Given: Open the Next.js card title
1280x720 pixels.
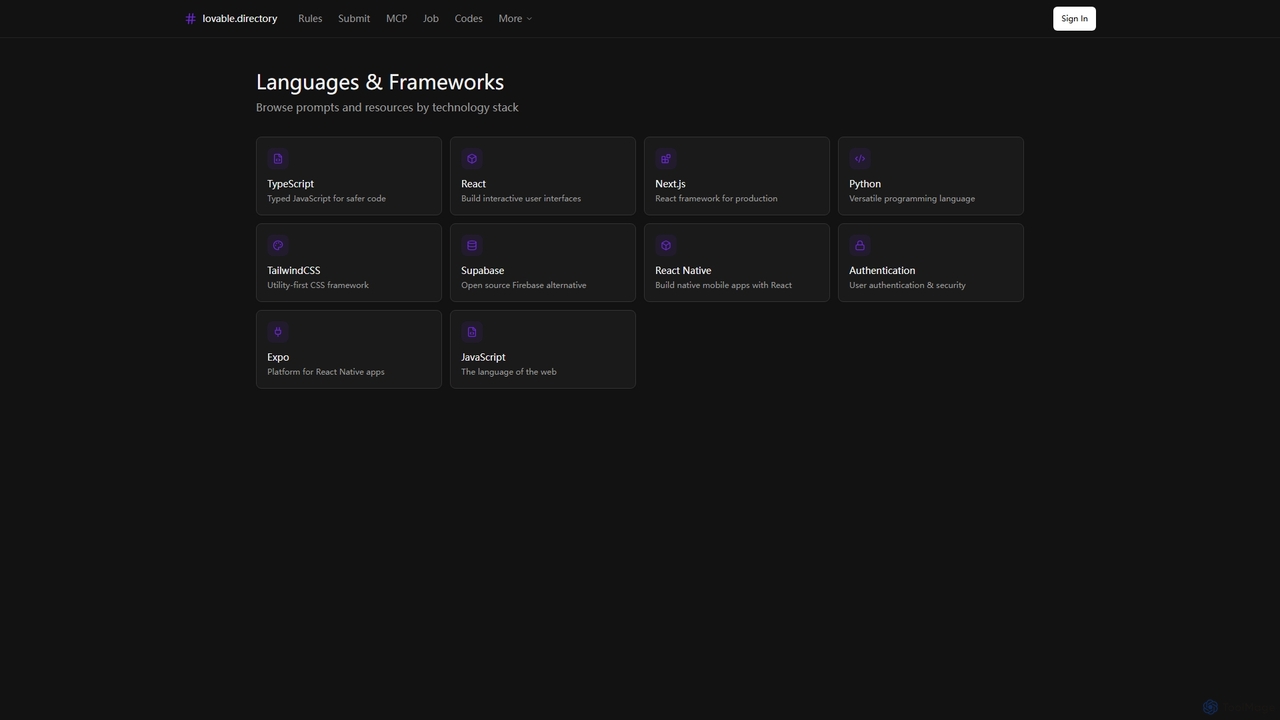Looking at the screenshot, I should coord(670,184).
